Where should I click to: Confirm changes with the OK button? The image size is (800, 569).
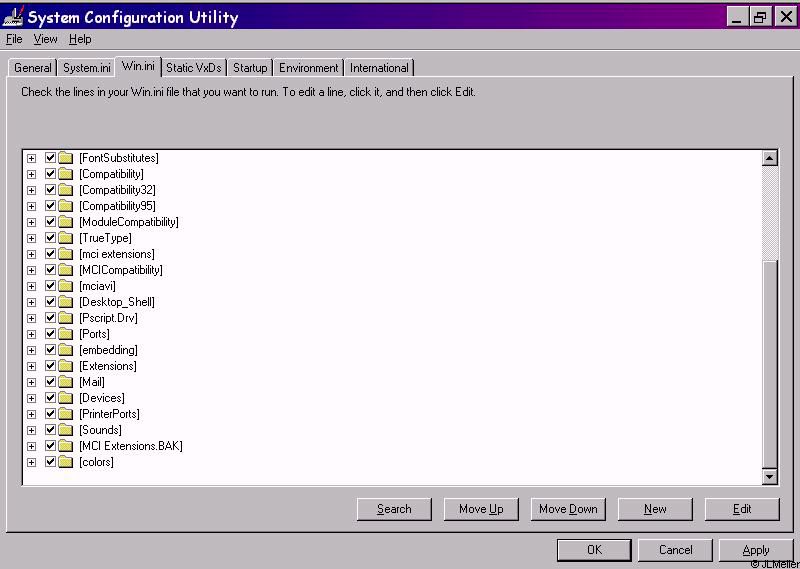(594, 550)
